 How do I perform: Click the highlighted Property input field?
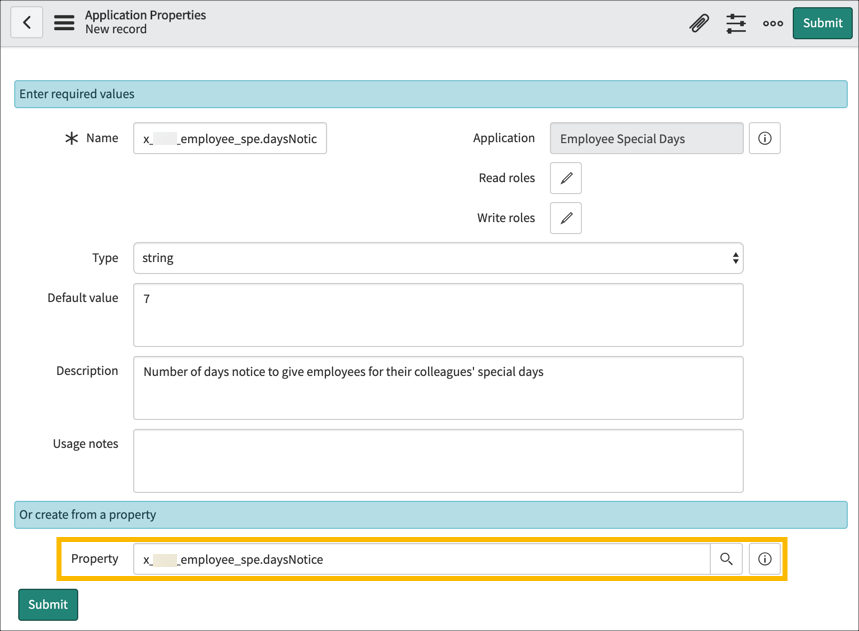click(x=420, y=559)
